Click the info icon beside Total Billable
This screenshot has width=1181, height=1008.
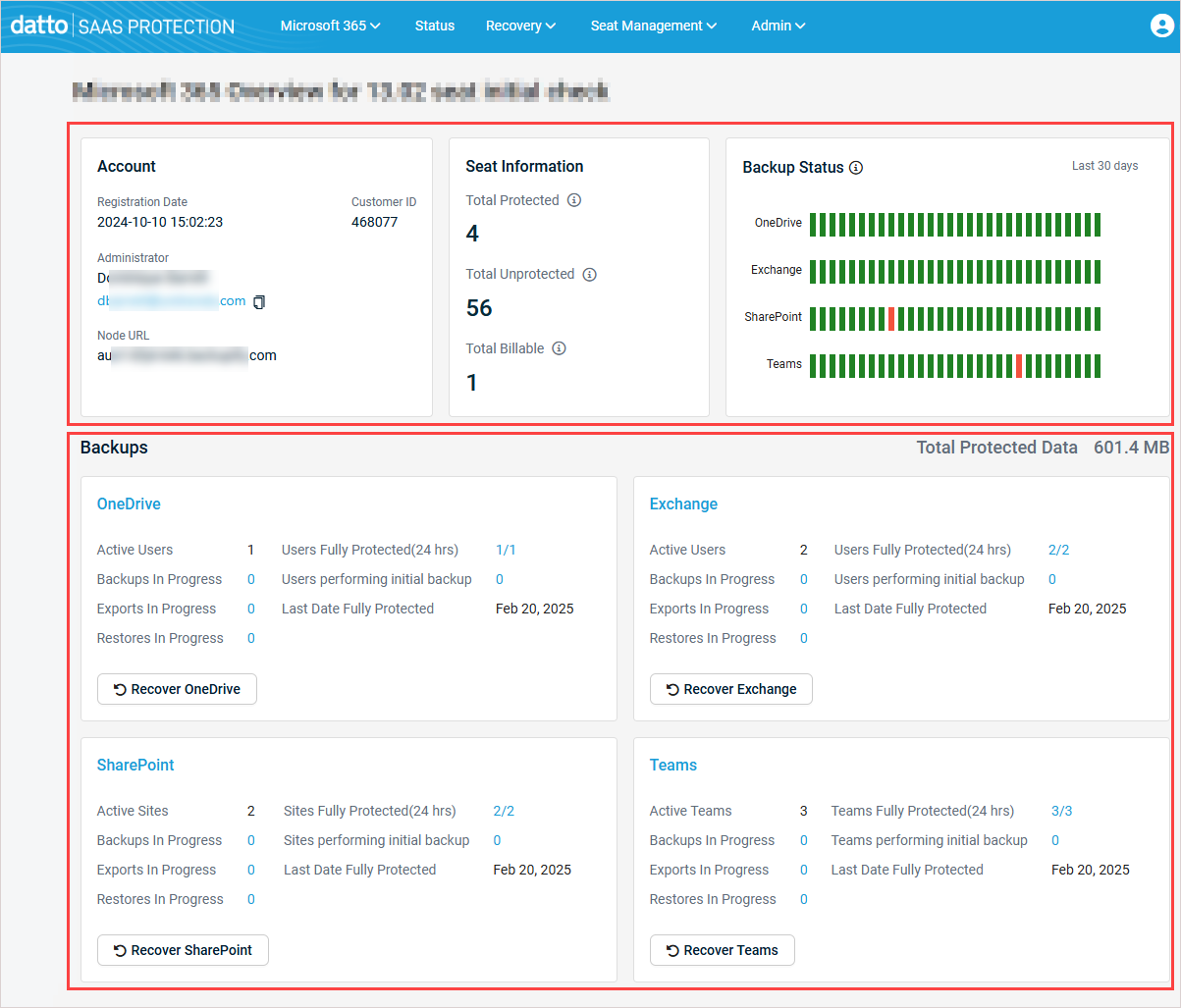559,348
